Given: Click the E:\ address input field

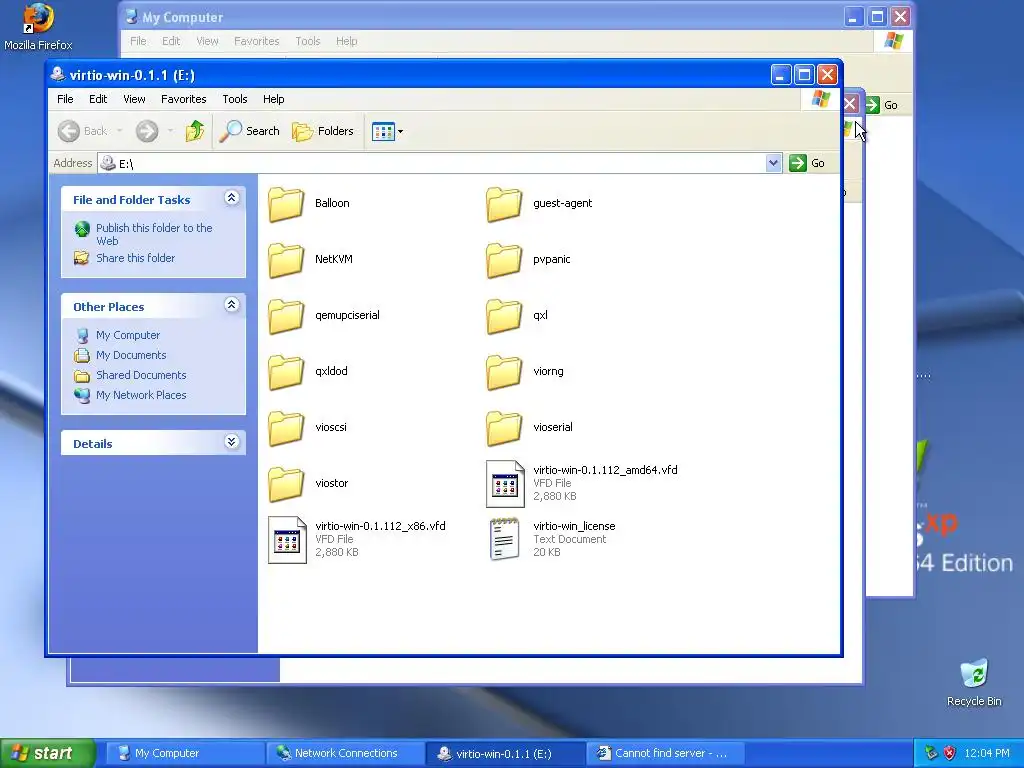Looking at the screenshot, I should [432, 163].
